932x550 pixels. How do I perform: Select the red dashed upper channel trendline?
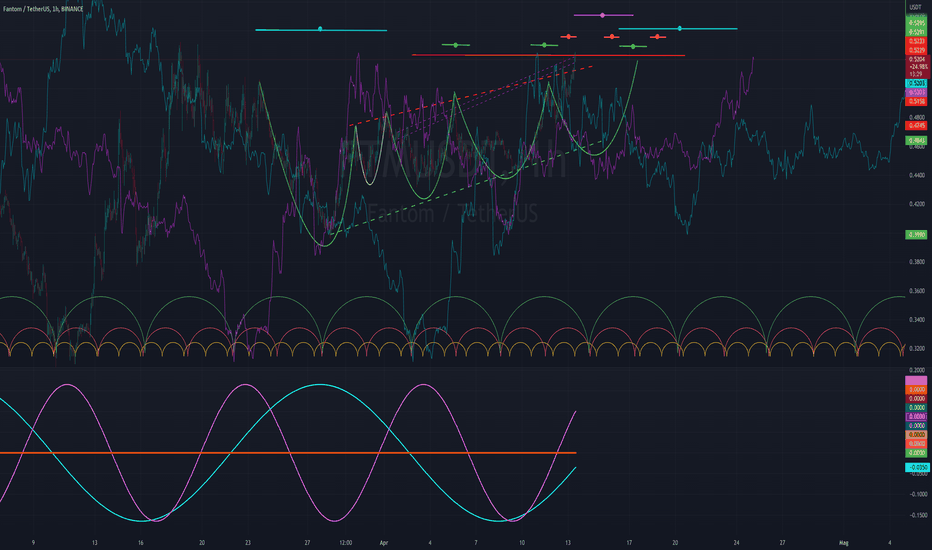click(x=471, y=96)
